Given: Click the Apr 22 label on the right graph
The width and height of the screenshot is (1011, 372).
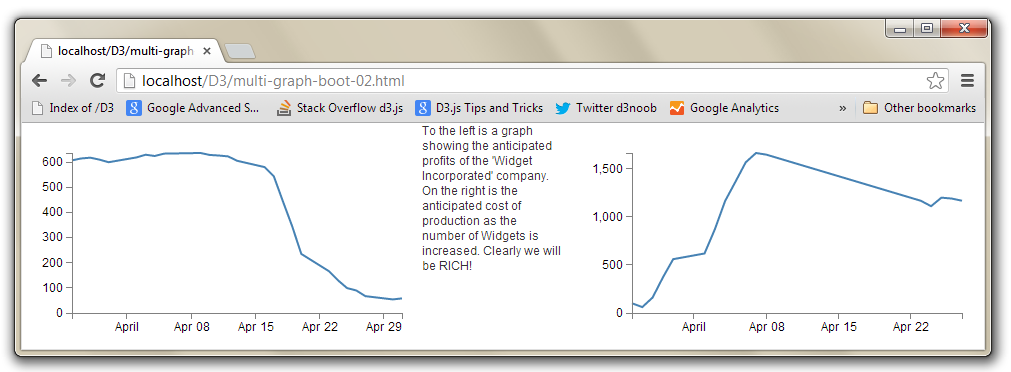Looking at the screenshot, I should pyautogui.click(x=910, y=327).
